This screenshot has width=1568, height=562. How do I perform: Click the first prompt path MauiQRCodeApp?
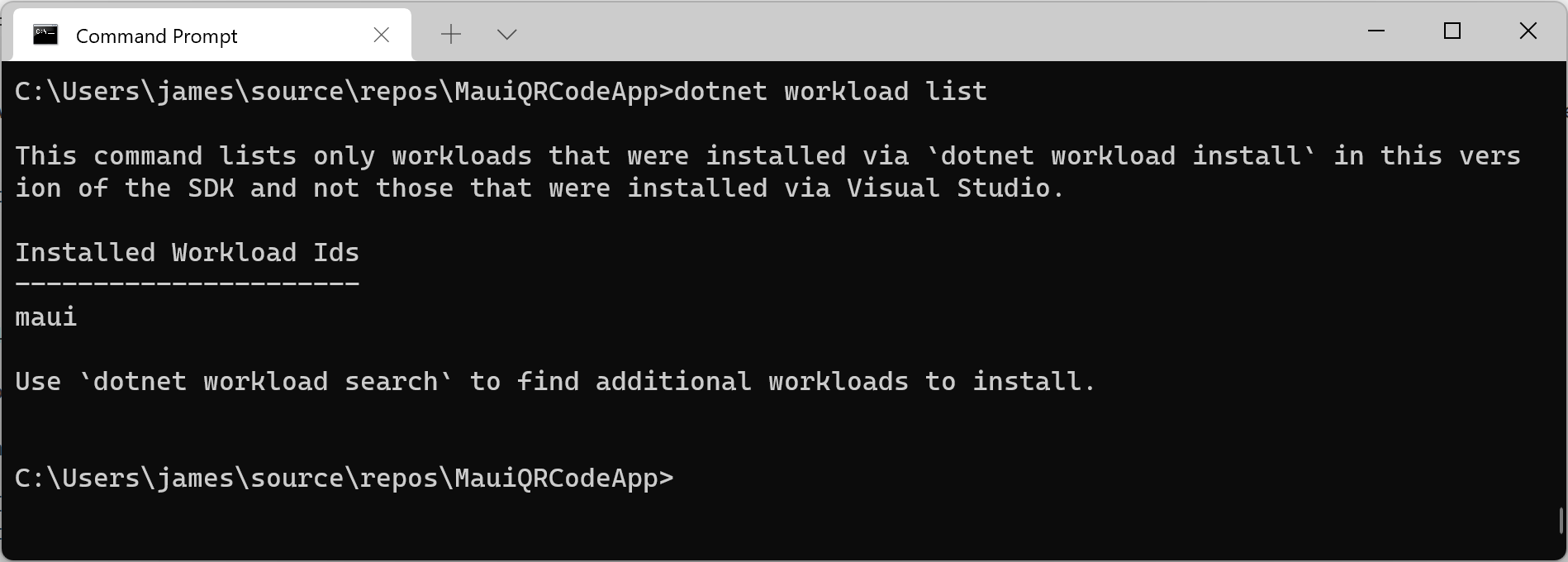[x=556, y=91]
